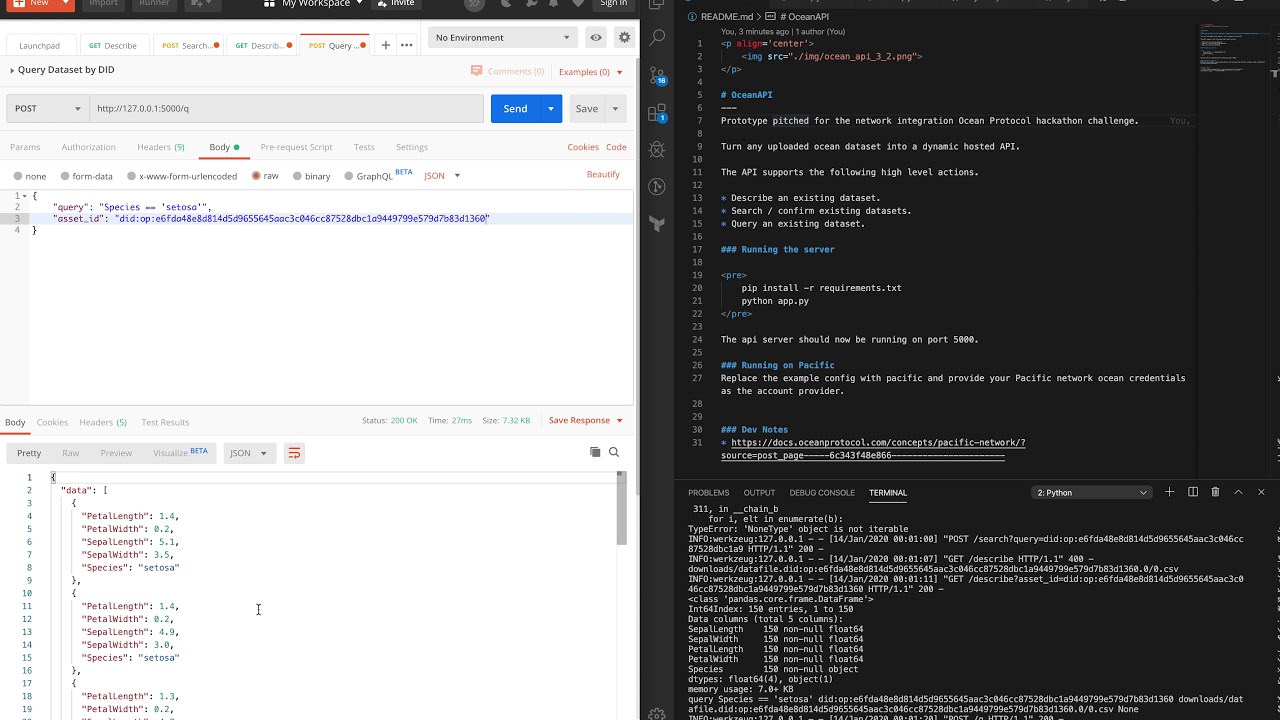Select the 'none' body type
Screen dimensions: 1280x720
point(30,176)
